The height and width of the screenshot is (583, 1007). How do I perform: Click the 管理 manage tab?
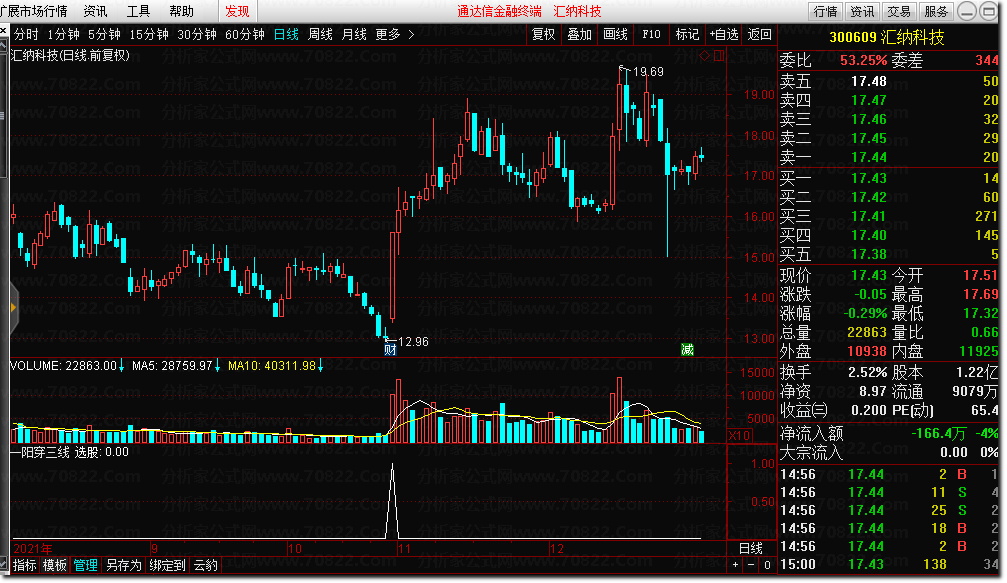[x=85, y=566]
